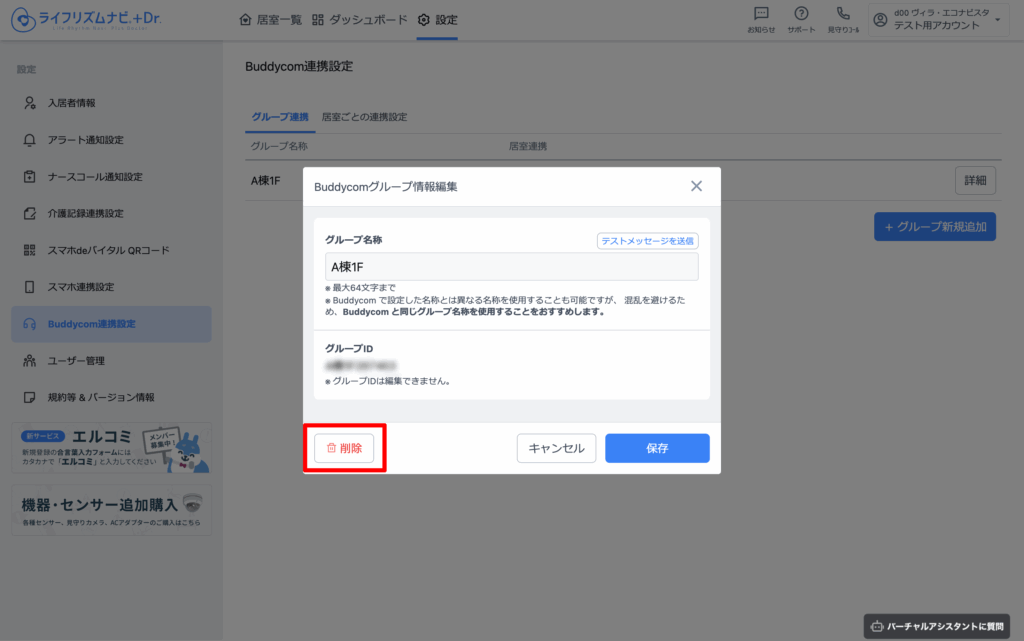Open バーチャルアシスタントに質問 chat button

[x=936, y=627]
